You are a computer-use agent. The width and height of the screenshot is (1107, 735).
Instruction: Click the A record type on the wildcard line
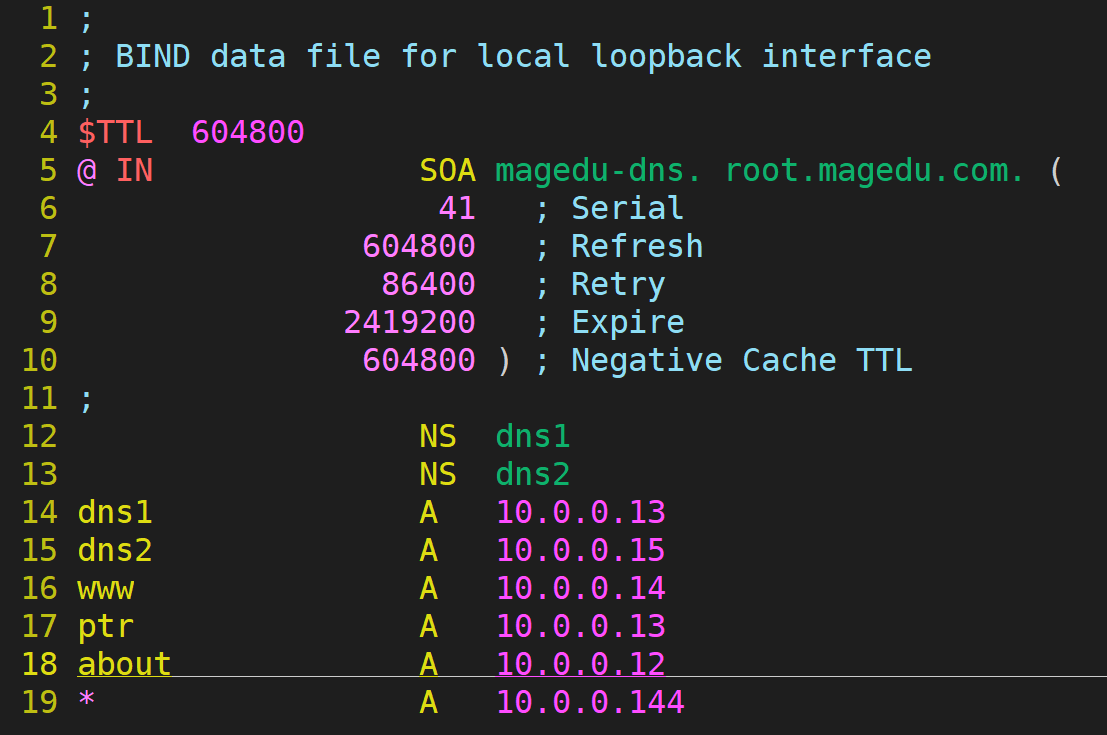click(429, 703)
